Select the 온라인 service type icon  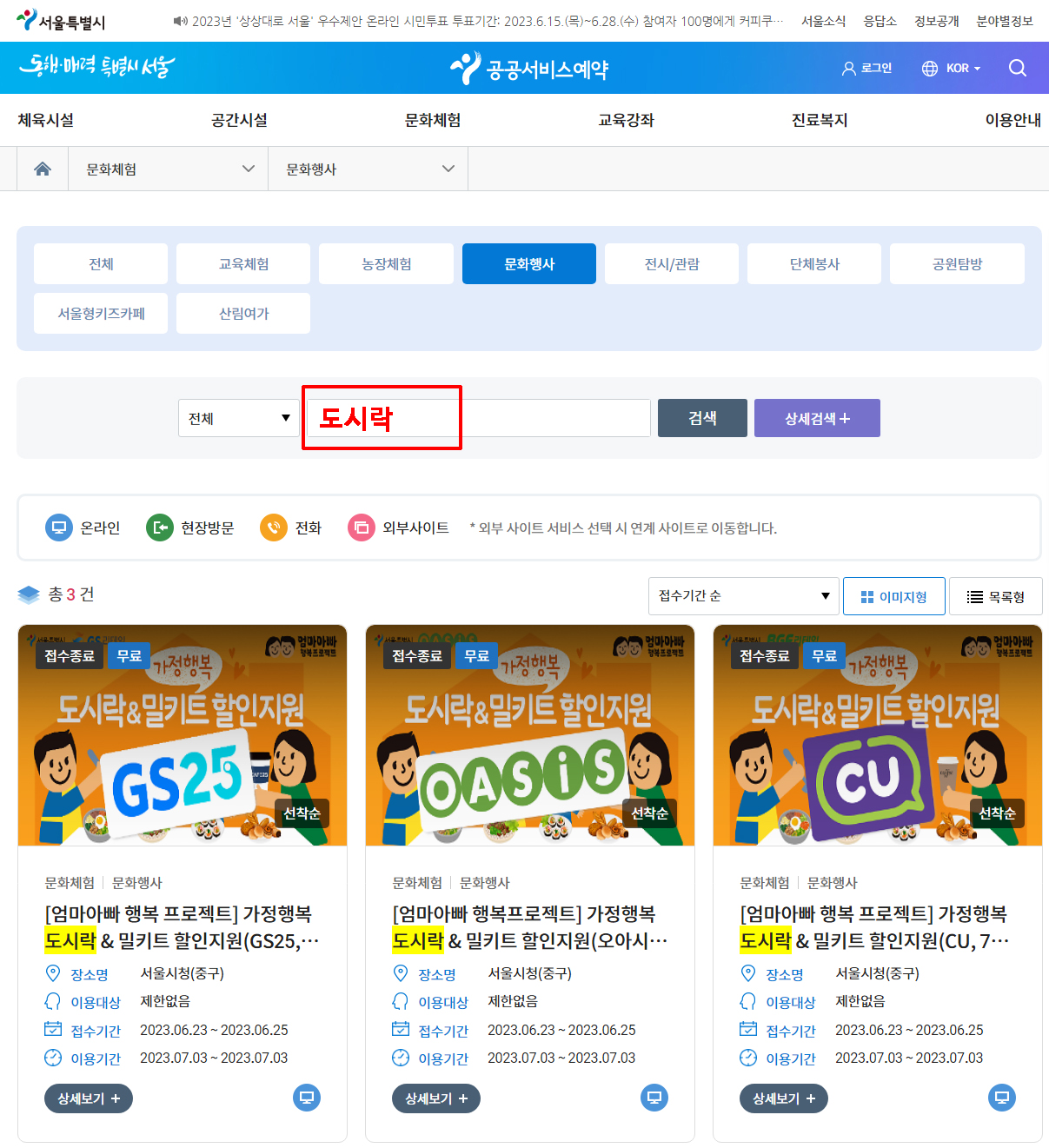pyautogui.click(x=58, y=527)
